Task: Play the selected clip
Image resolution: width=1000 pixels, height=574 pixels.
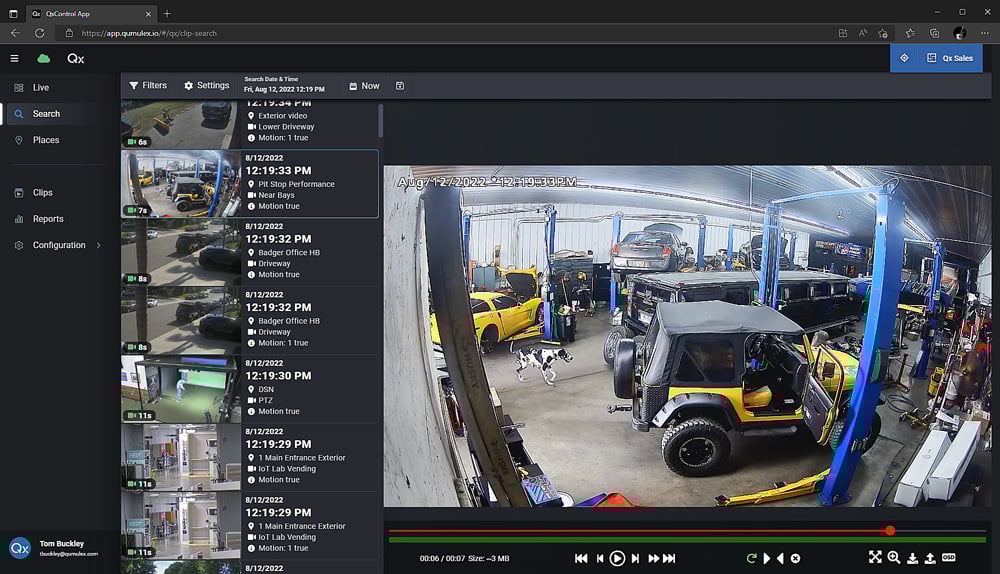Action: click(x=617, y=558)
